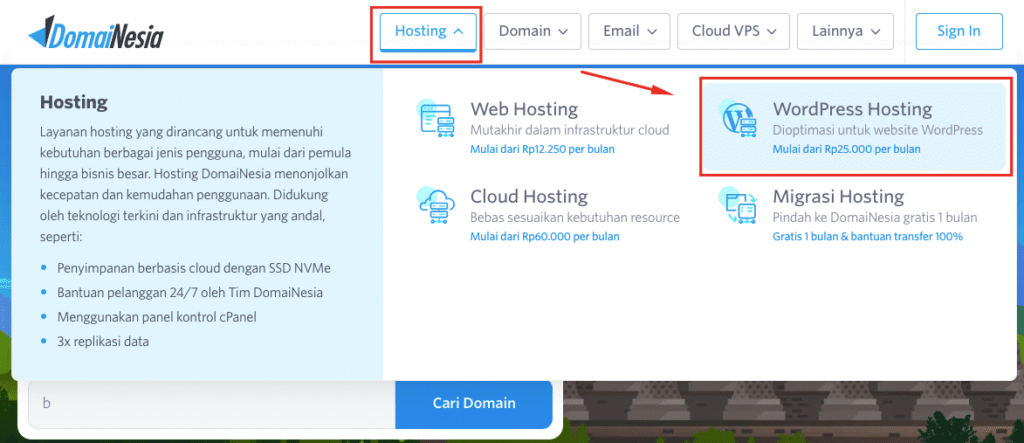Click 'Mulai dari Rp12.250 per bulan'
1024x443 pixels.
[543, 149]
